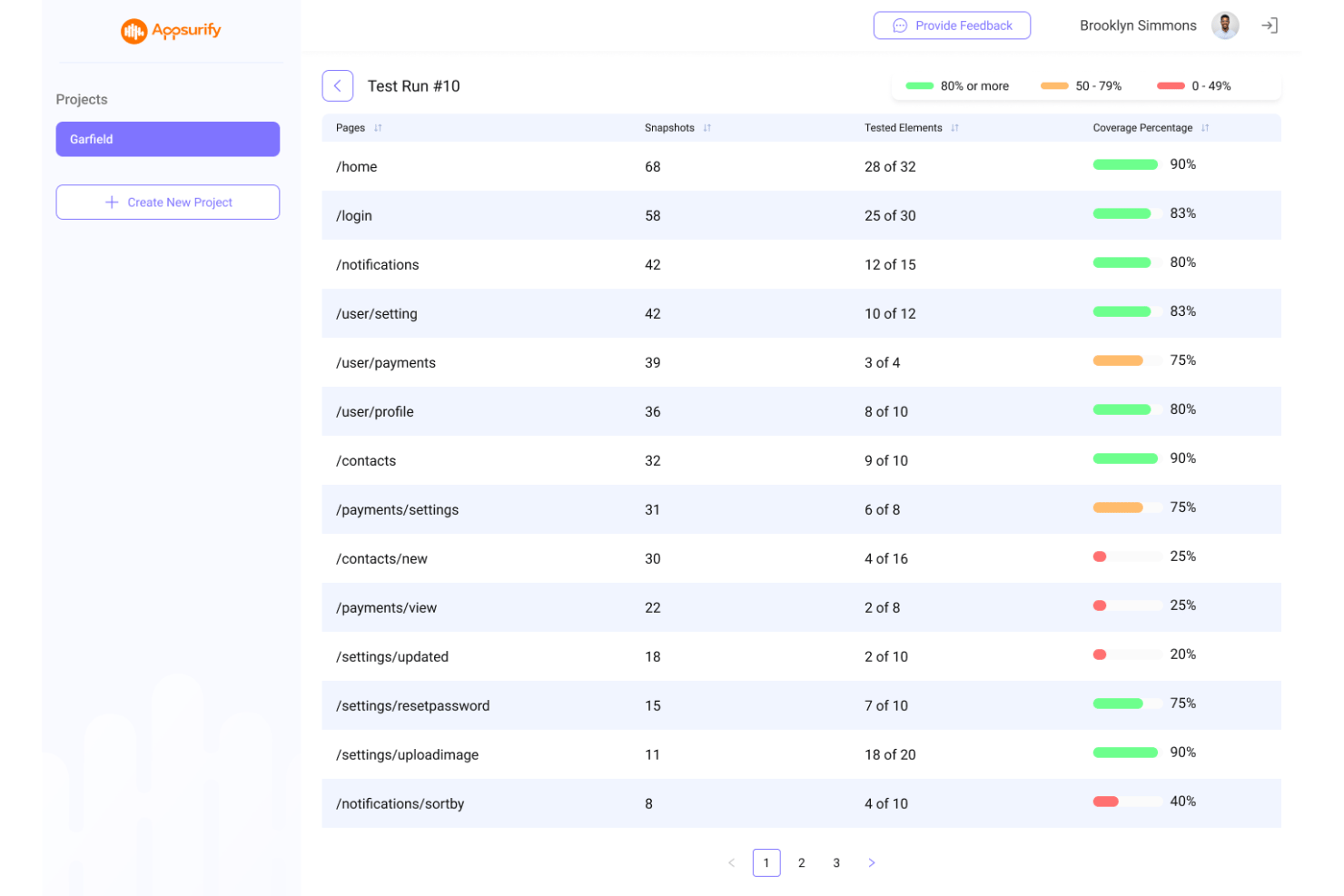Click 4 of 16 tested elements
Screen dimensions: 1344x896
(886, 559)
